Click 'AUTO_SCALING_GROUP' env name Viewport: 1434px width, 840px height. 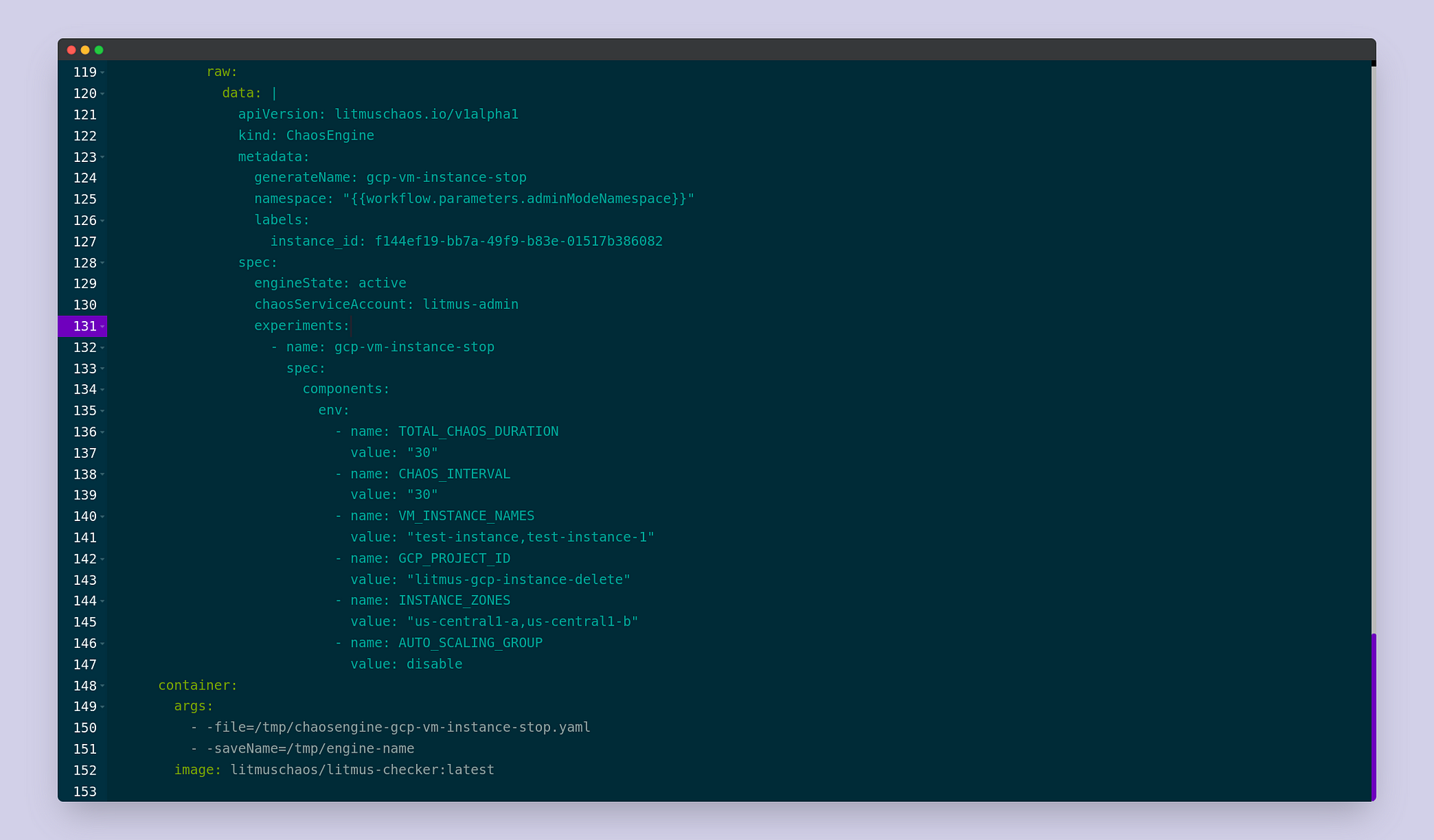tap(470, 644)
